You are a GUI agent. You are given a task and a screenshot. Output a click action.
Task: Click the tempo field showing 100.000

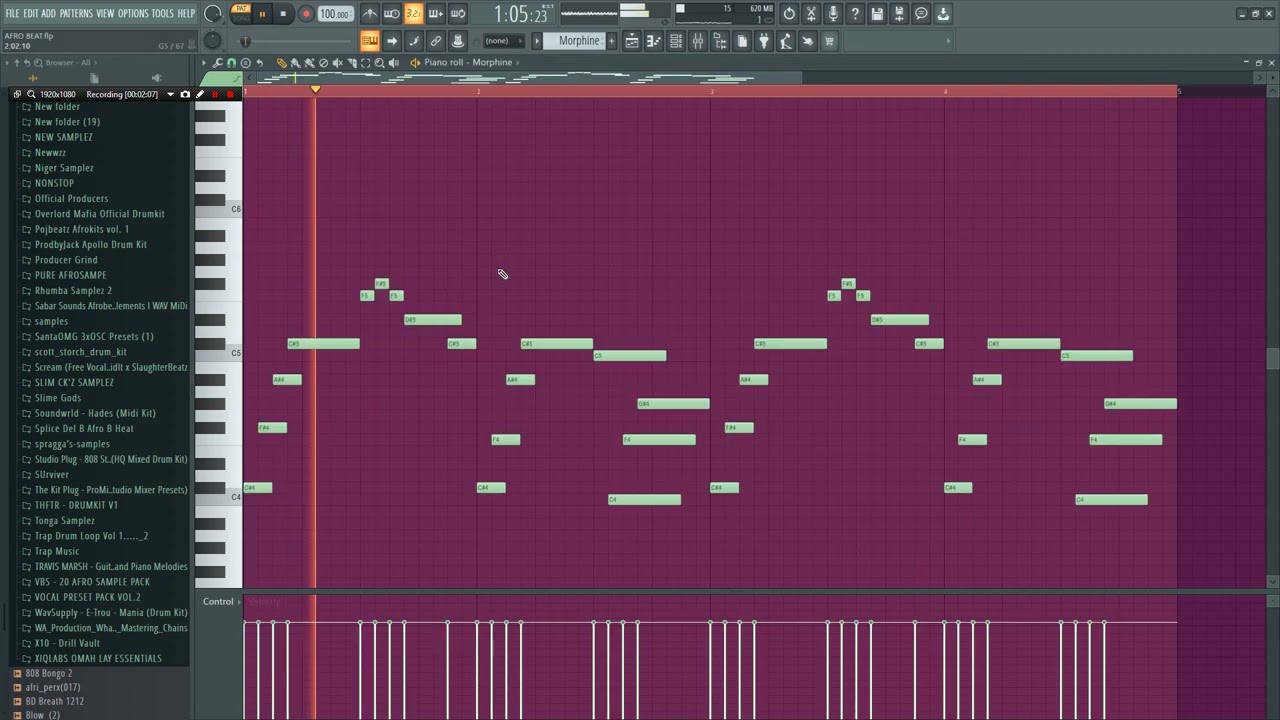335,14
